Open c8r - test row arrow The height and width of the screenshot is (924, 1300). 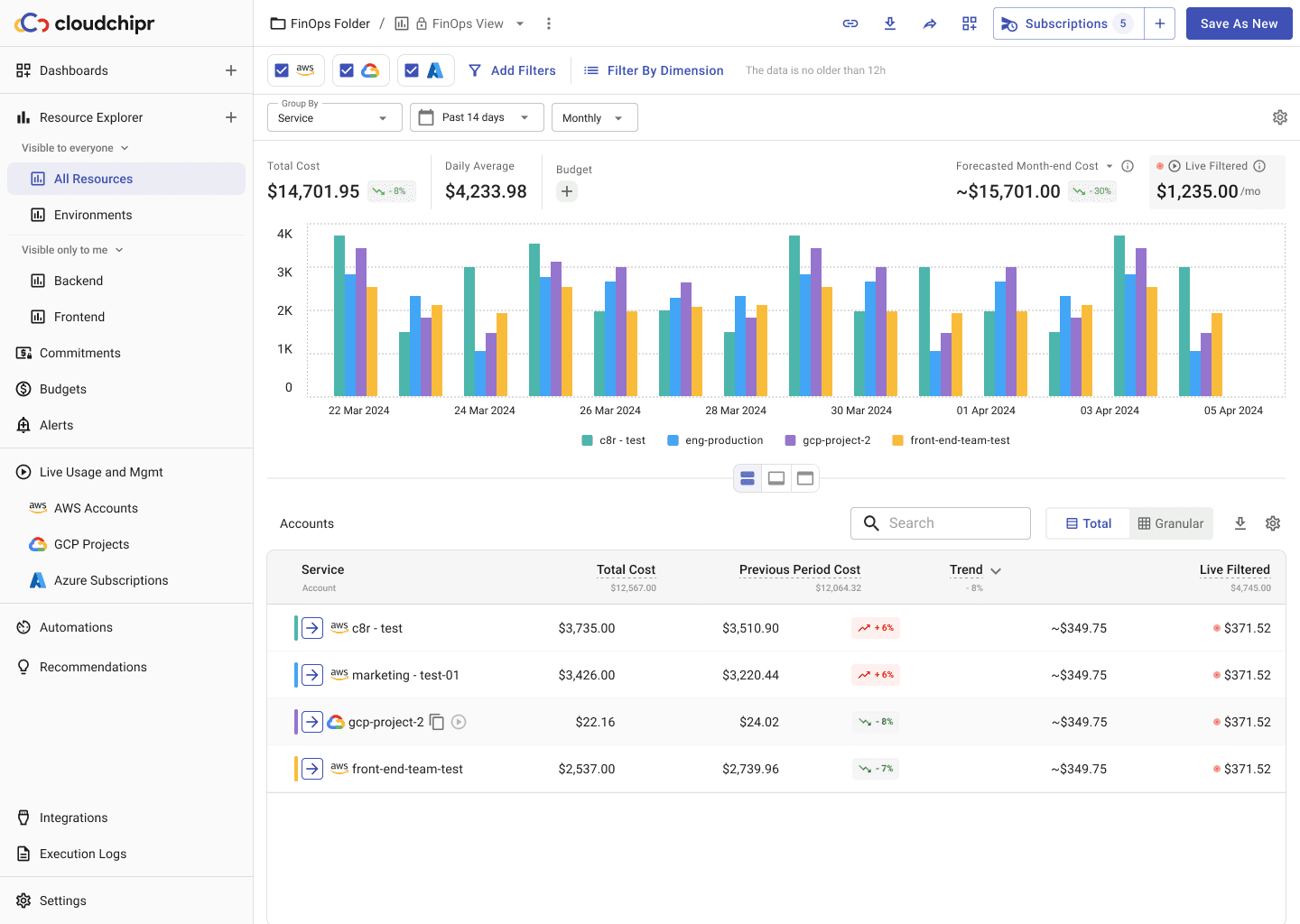(x=312, y=628)
